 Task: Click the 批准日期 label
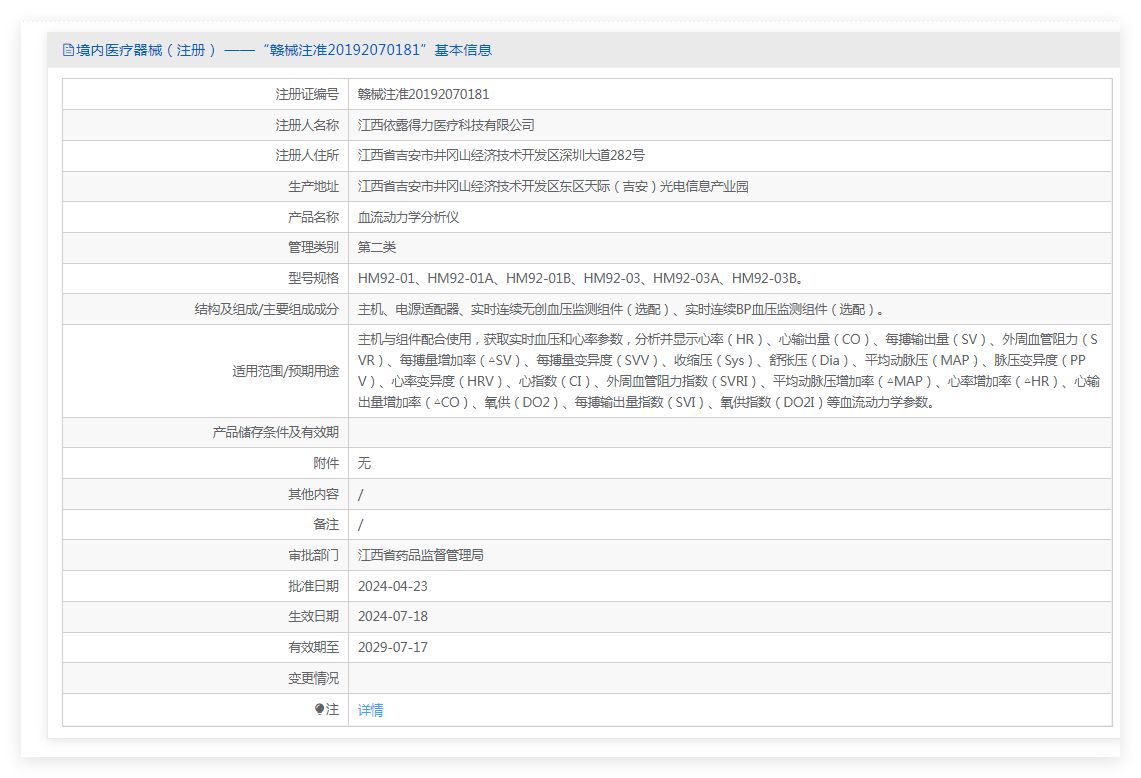point(314,587)
